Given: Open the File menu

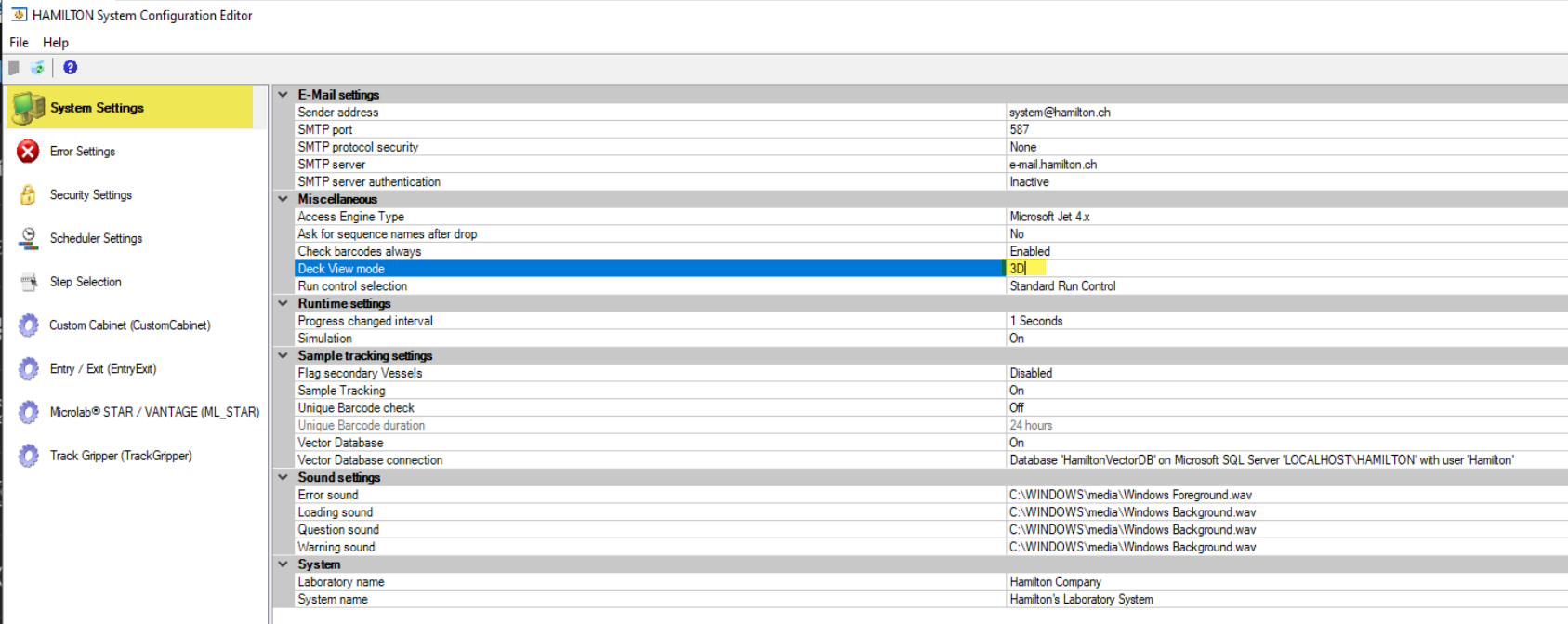Looking at the screenshot, I should pos(19,43).
